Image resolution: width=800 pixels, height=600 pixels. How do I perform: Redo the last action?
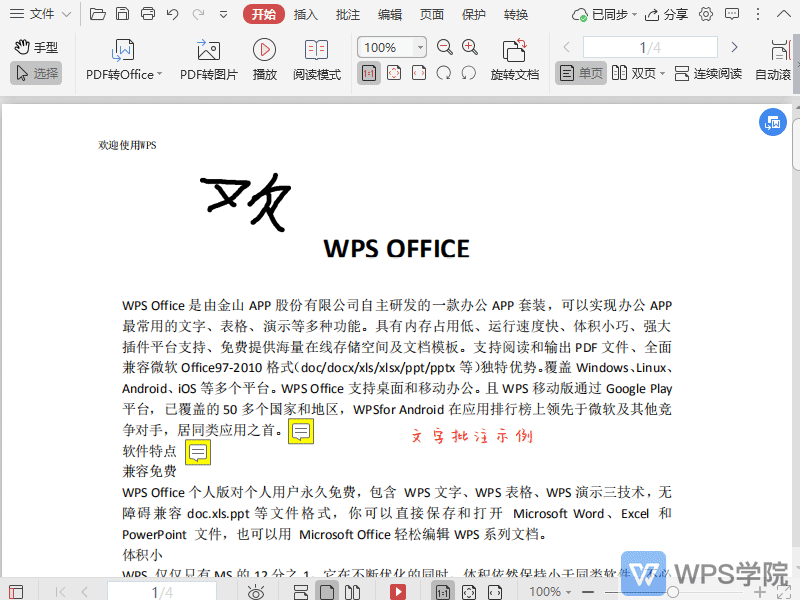tap(198, 14)
